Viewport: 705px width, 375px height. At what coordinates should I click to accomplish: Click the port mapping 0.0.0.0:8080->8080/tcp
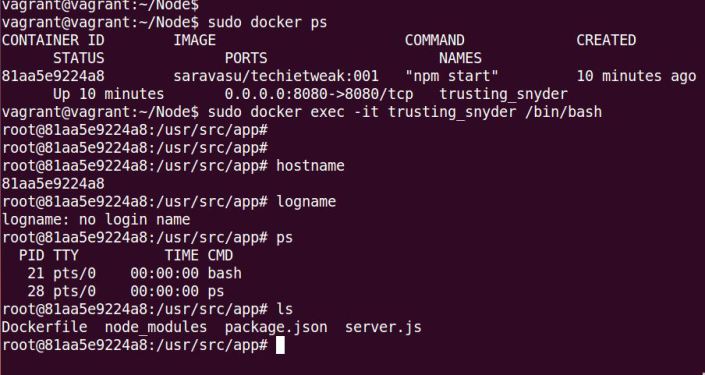click(319, 94)
